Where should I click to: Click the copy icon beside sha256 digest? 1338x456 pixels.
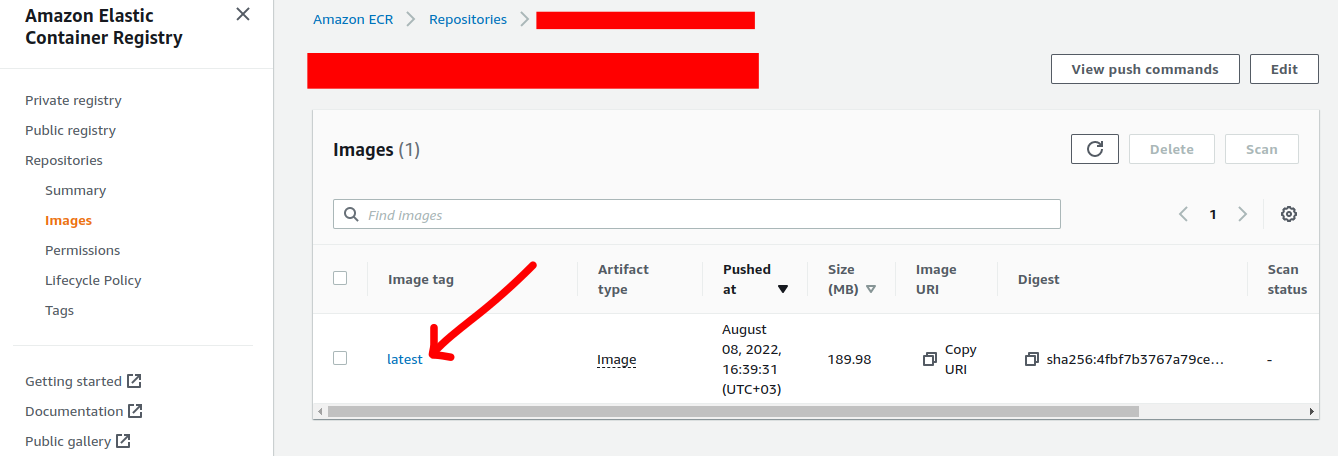(x=1032, y=359)
